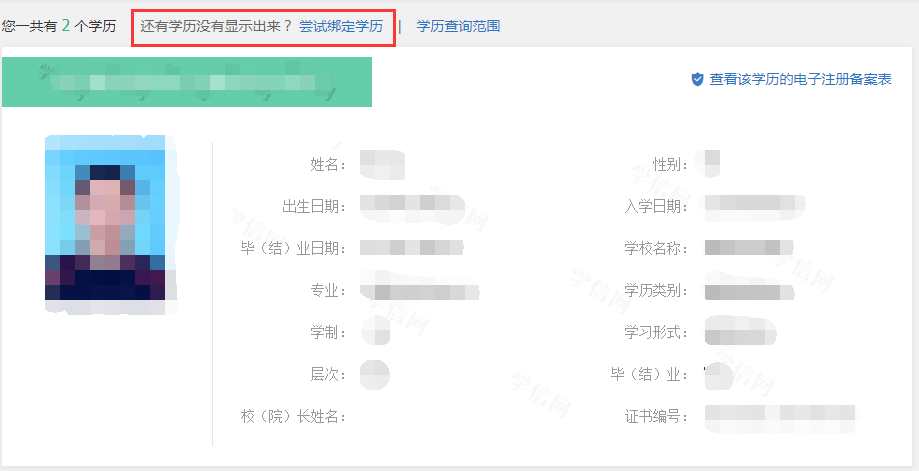Viewport: 919px width, 471px height.
Task: Click the 学习形式 field label
Action: click(657, 332)
